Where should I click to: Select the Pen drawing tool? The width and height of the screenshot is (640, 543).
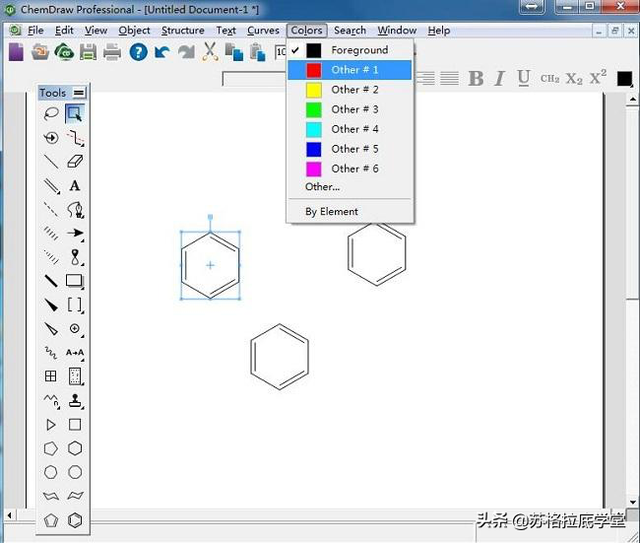(75, 209)
